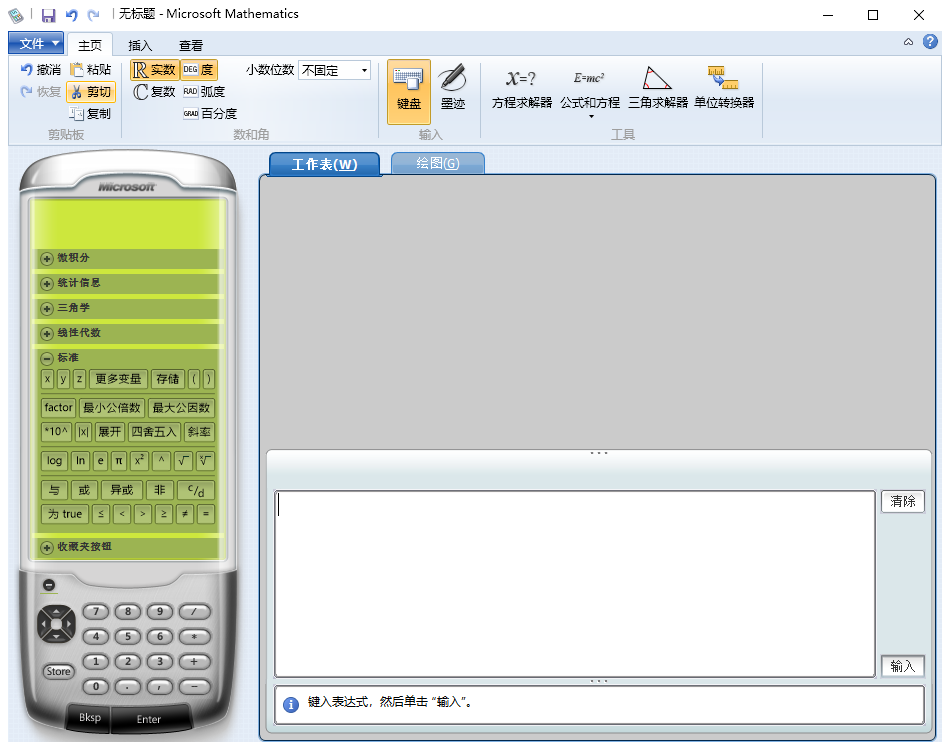Switch input to 墨迹 (ink) mode
Screen dimensions: 950x742
pyautogui.click(x=453, y=89)
